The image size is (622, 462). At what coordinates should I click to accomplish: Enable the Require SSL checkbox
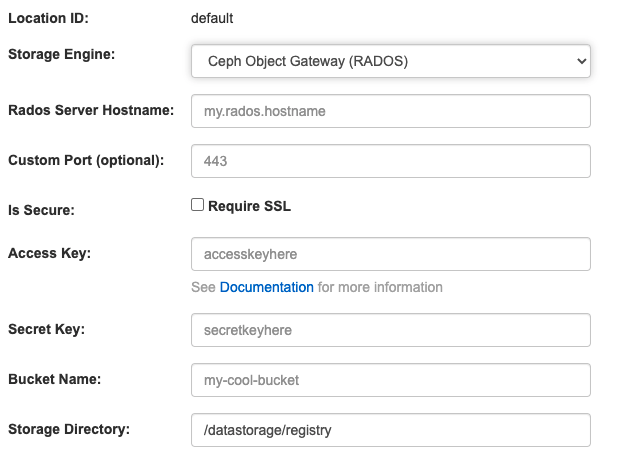198,205
